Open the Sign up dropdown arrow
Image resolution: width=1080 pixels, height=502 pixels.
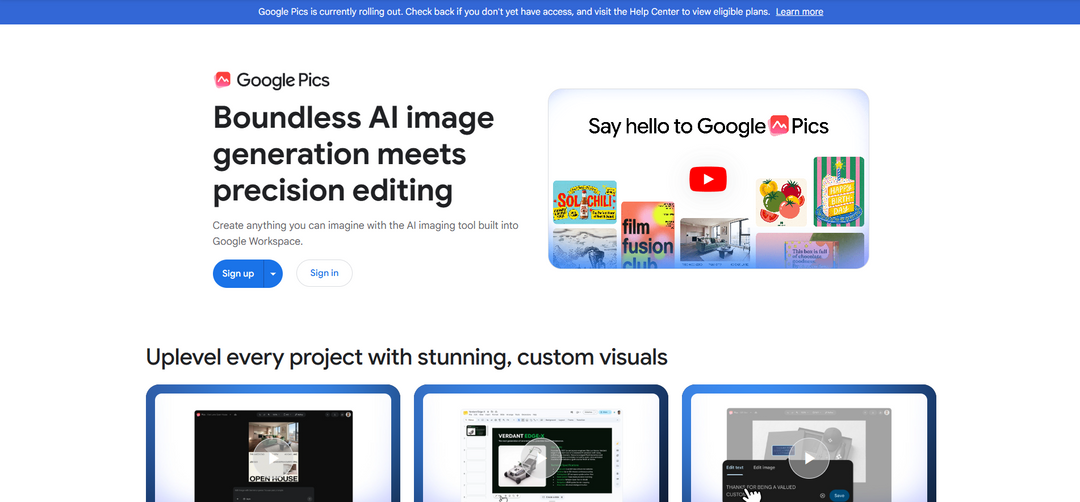point(273,273)
